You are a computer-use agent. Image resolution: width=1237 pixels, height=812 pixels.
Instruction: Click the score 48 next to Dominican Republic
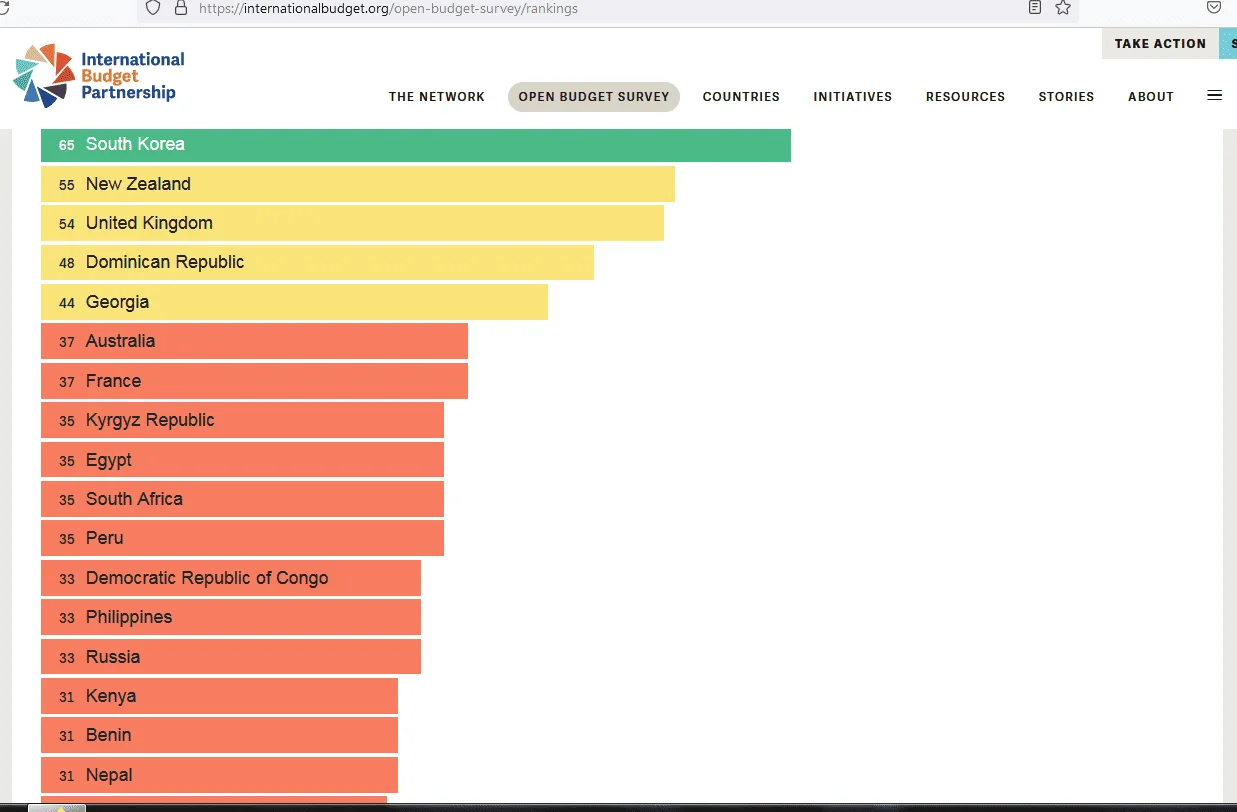pyautogui.click(x=67, y=263)
